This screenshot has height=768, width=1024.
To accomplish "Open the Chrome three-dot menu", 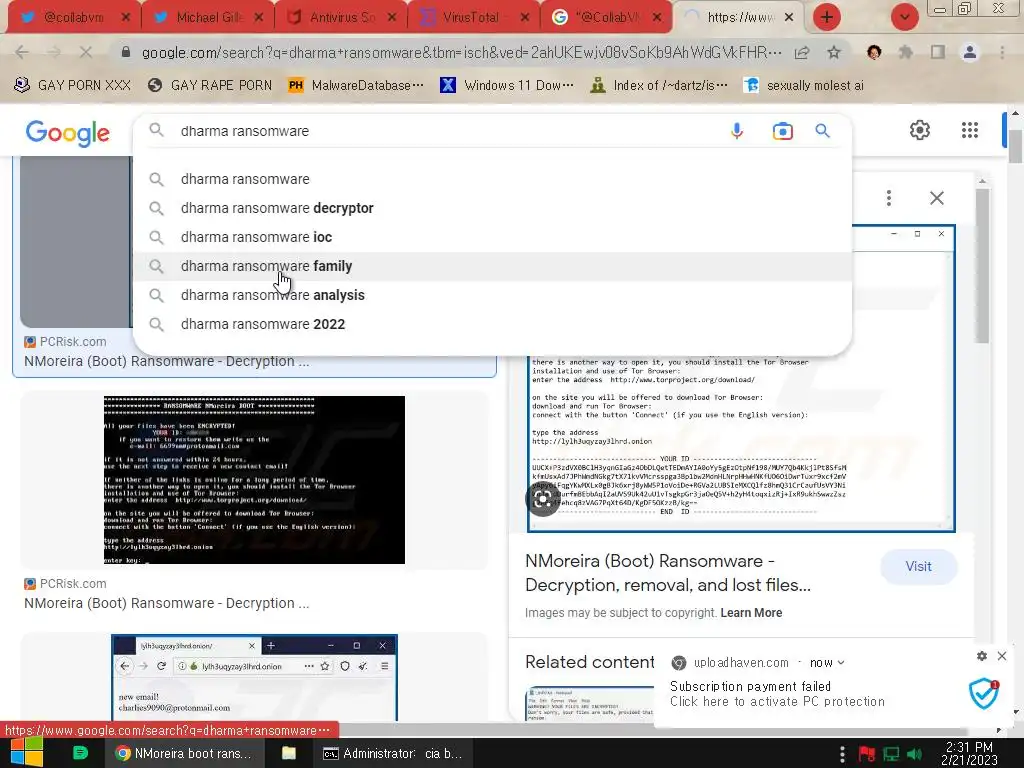I will (1002, 52).
